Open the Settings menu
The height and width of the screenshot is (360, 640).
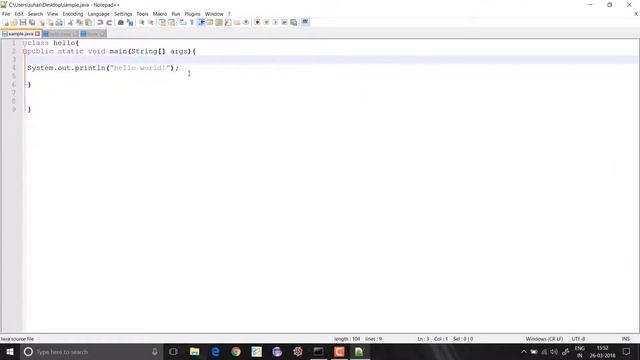click(x=123, y=14)
